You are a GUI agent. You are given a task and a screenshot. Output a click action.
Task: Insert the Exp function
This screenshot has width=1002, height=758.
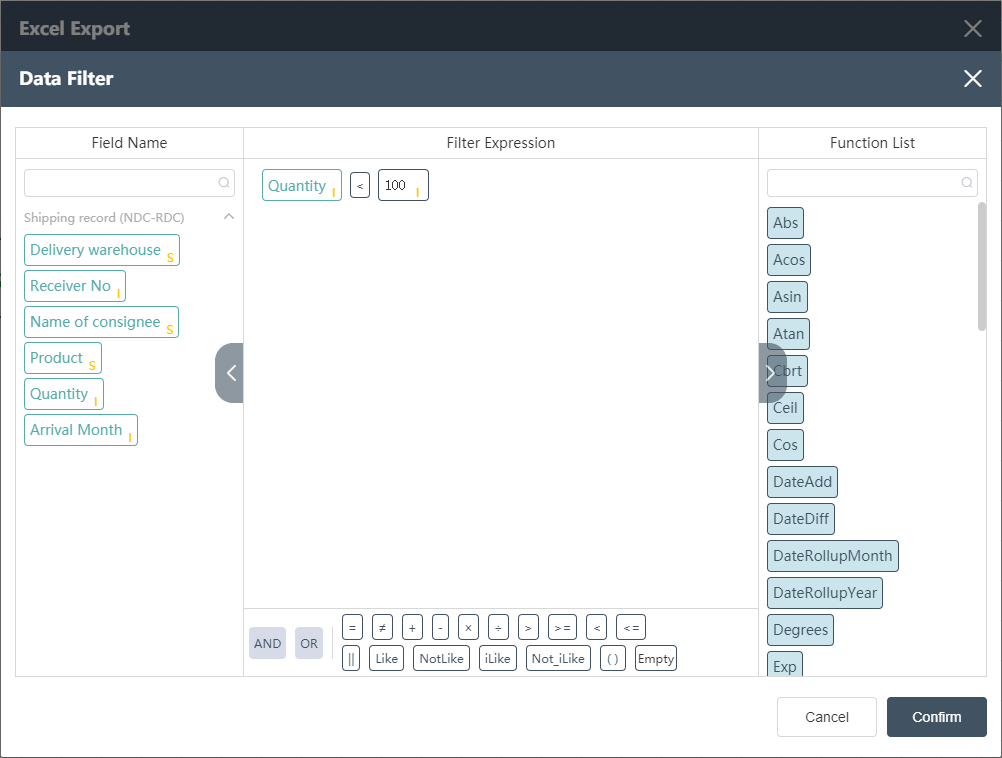785,665
